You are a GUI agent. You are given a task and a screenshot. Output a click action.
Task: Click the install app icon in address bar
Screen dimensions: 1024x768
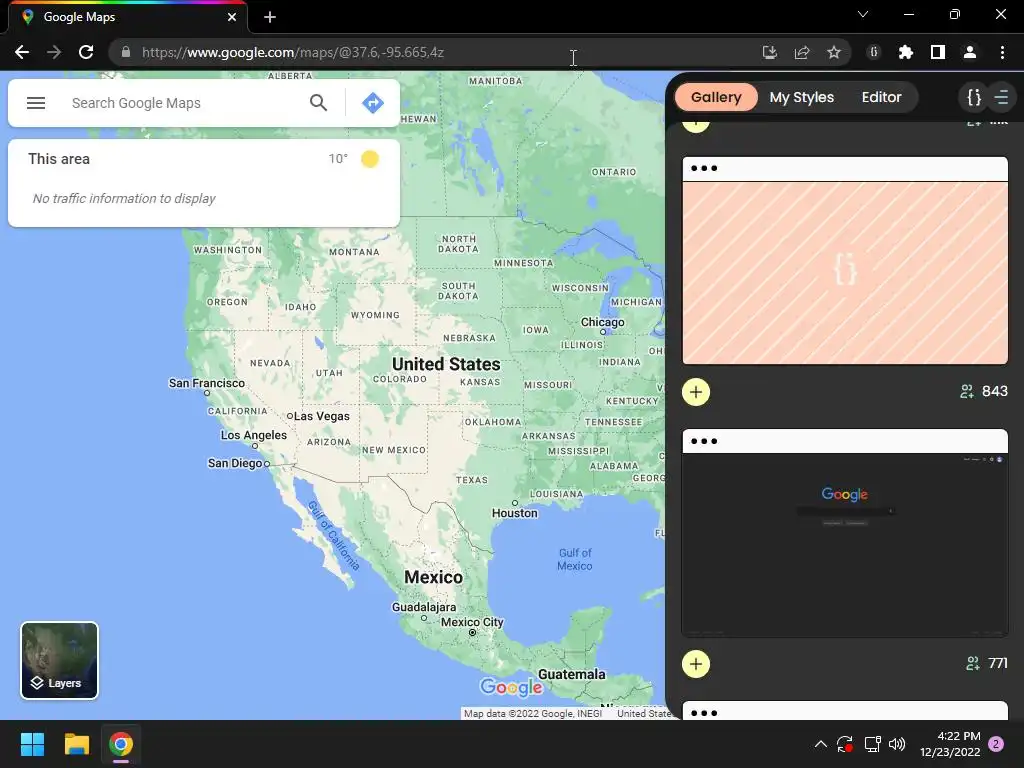click(x=770, y=52)
